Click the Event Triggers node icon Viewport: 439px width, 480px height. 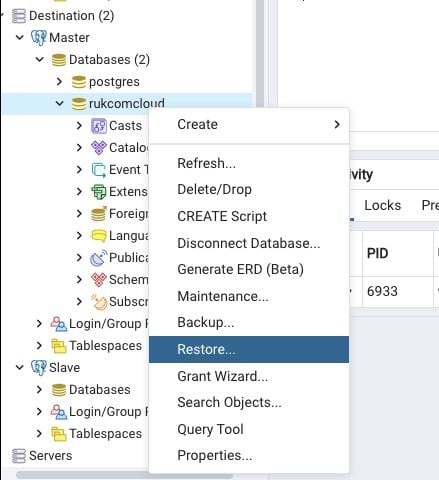99,170
